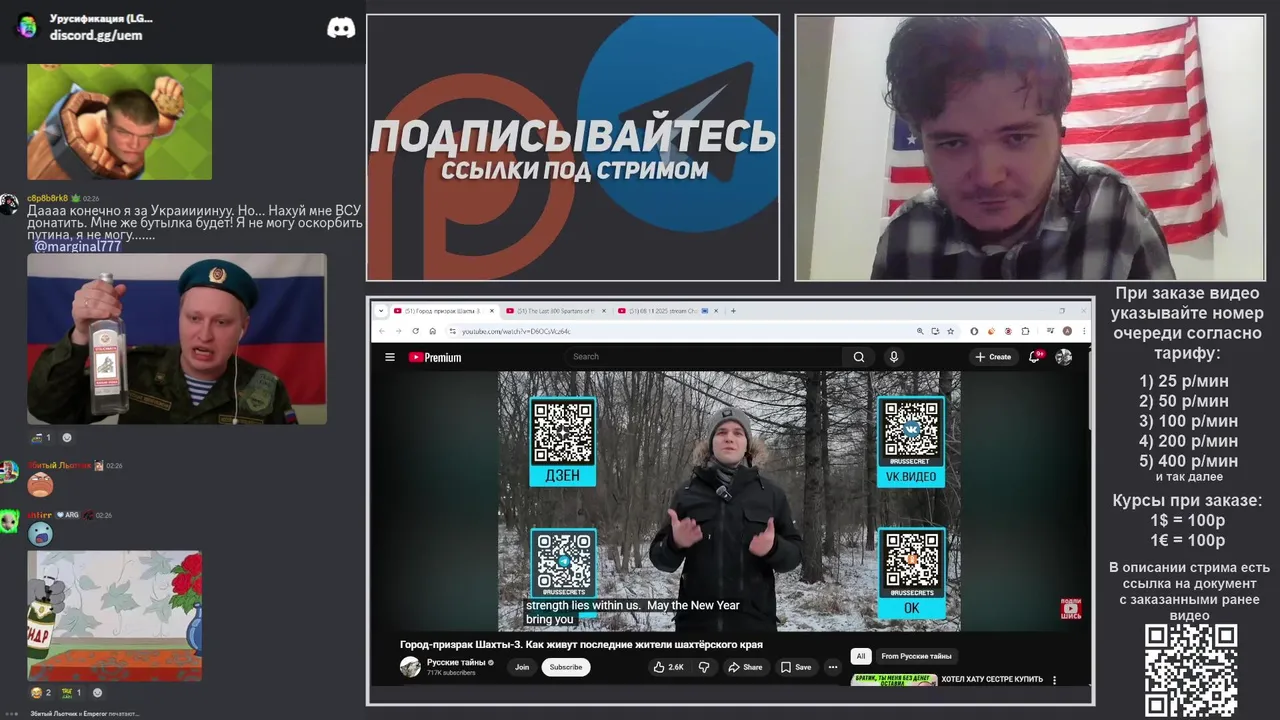Click the YouTube video player

[729, 501]
